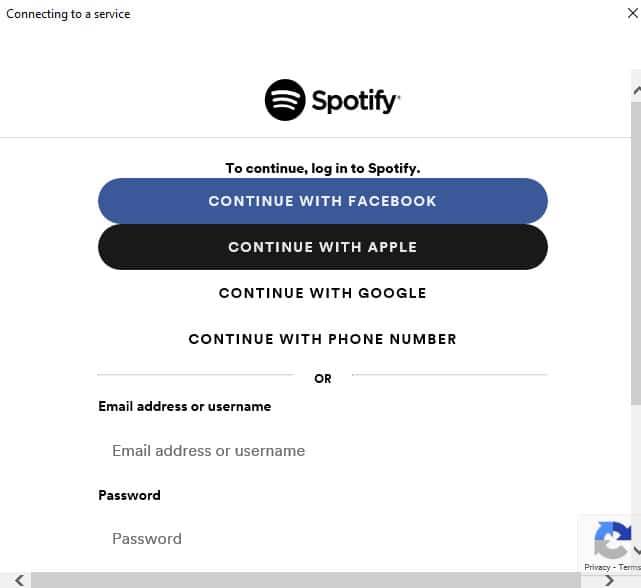Click the 'Password' field label

pyautogui.click(x=129, y=495)
